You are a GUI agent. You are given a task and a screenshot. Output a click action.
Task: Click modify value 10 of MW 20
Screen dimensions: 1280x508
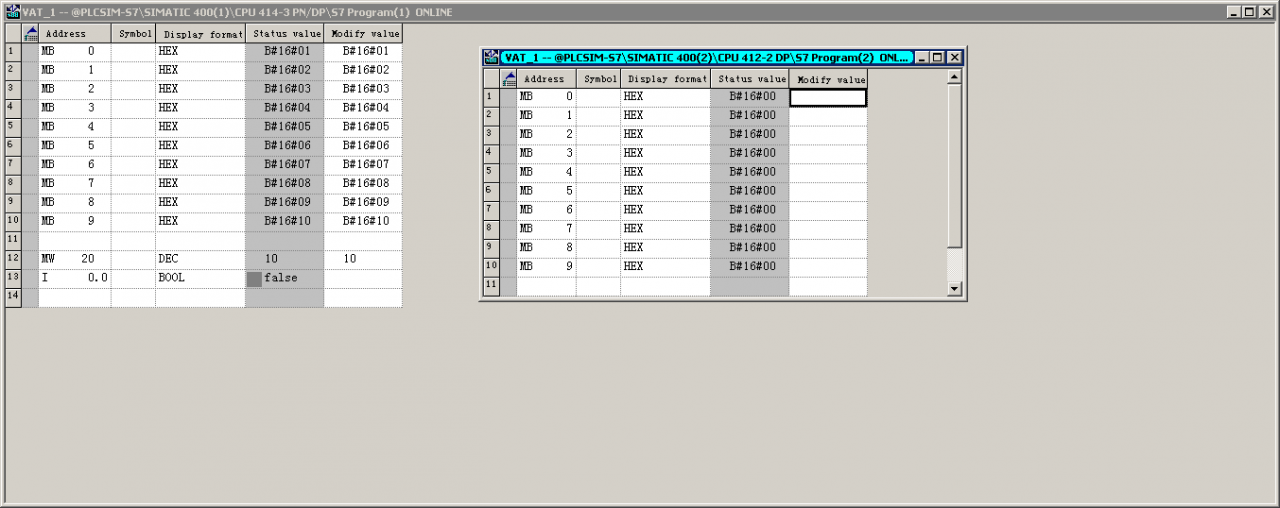(363, 259)
